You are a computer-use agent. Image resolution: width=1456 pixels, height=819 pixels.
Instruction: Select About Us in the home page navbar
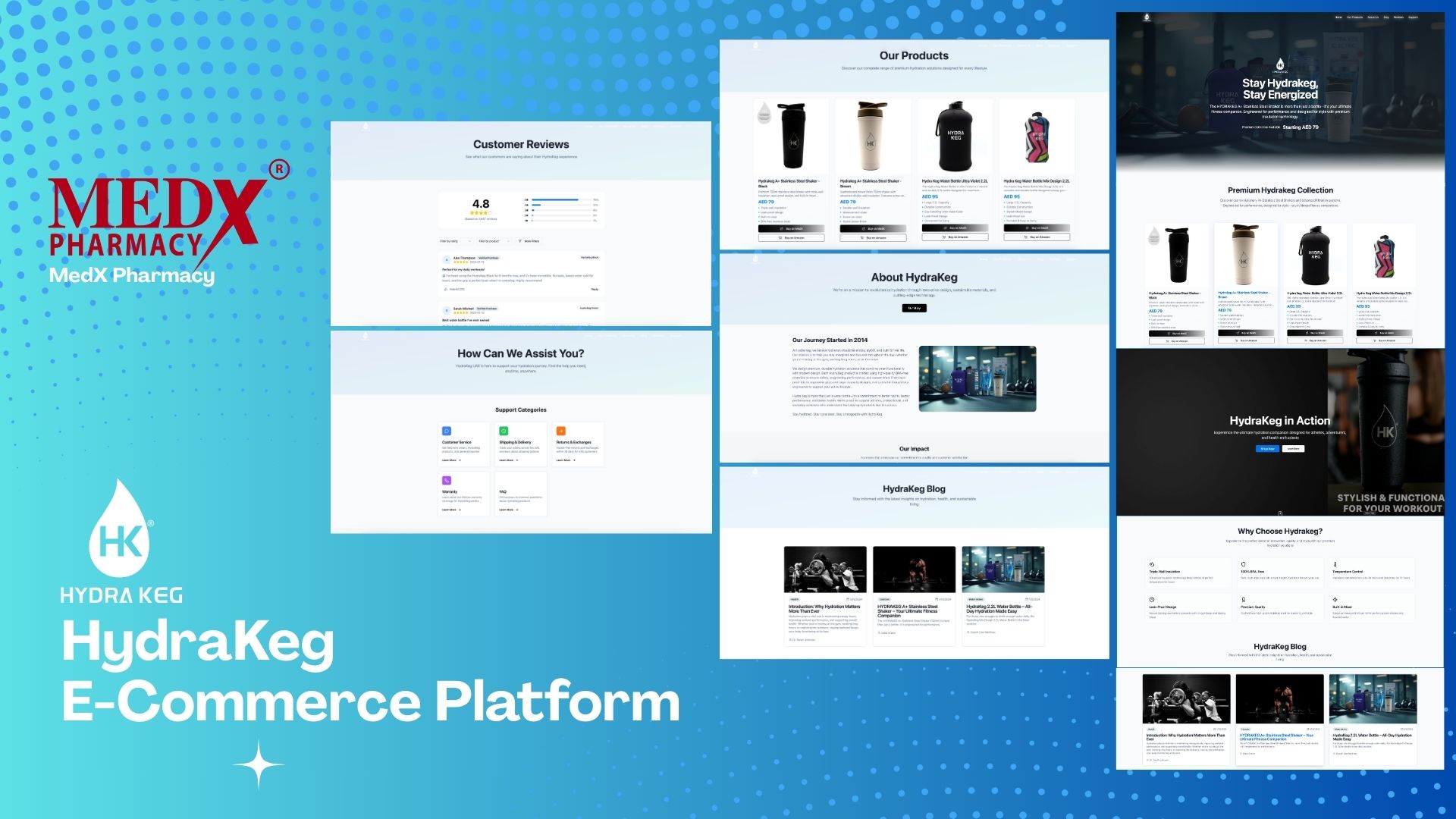pyautogui.click(x=1373, y=17)
